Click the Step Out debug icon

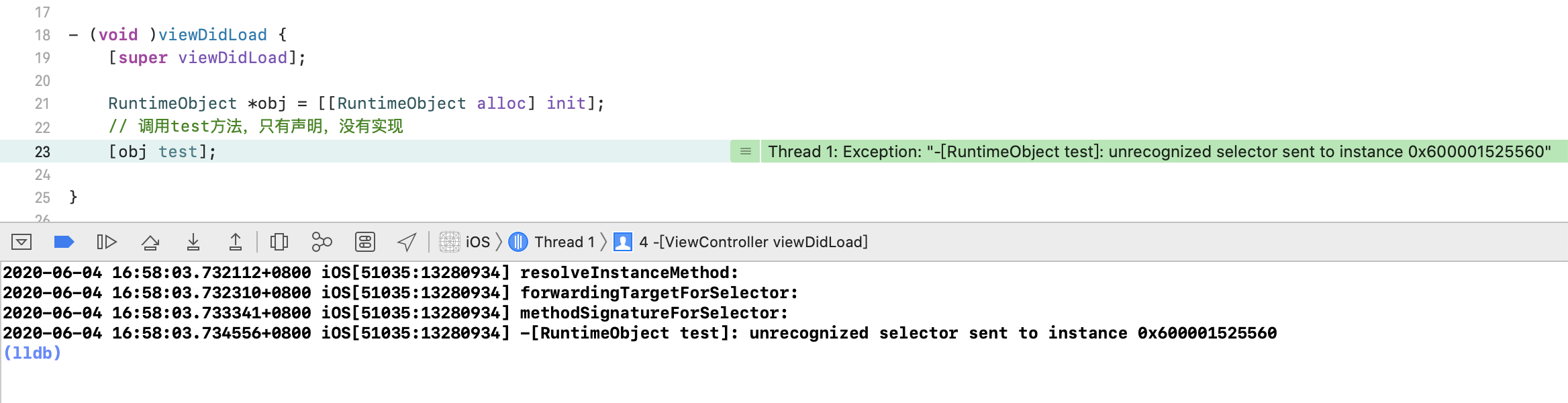pyautogui.click(x=236, y=242)
